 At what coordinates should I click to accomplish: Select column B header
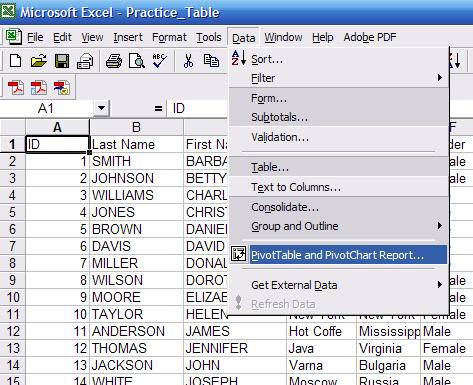coord(136,127)
